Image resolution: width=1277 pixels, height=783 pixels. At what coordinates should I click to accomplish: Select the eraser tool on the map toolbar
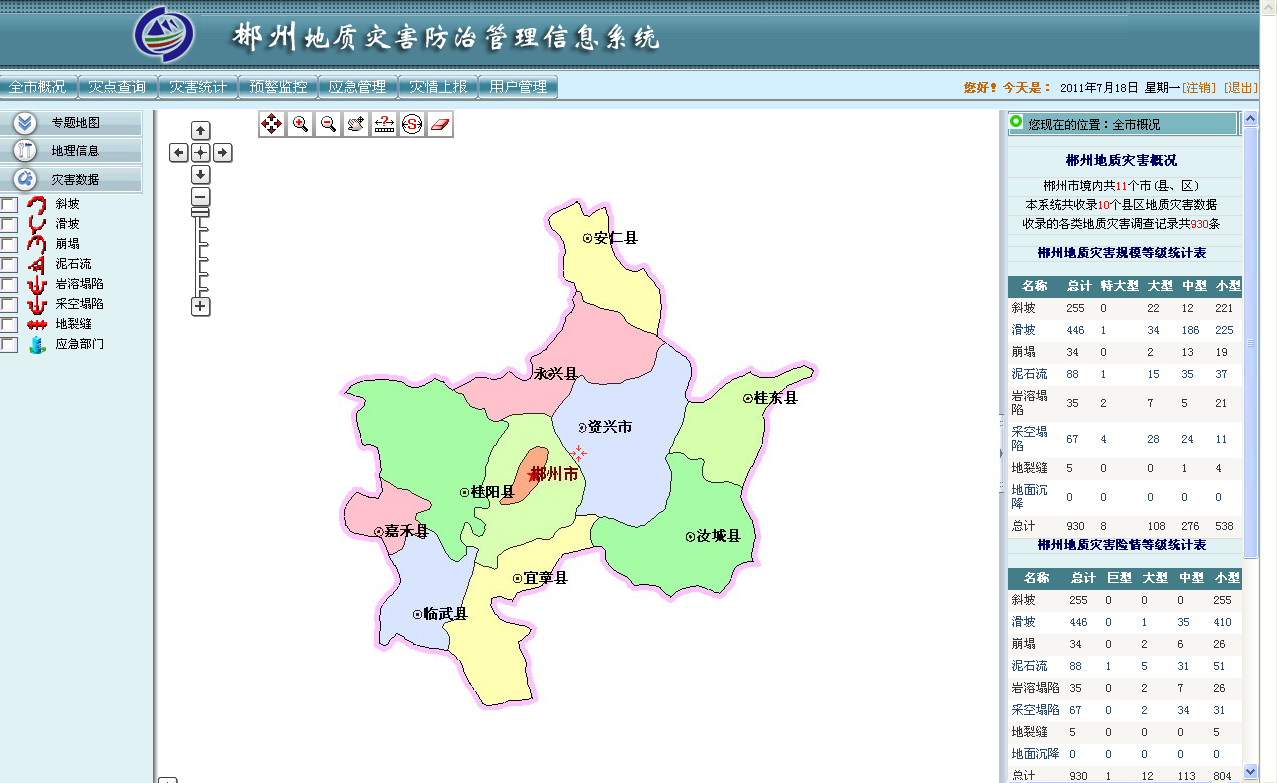[438, 124]
